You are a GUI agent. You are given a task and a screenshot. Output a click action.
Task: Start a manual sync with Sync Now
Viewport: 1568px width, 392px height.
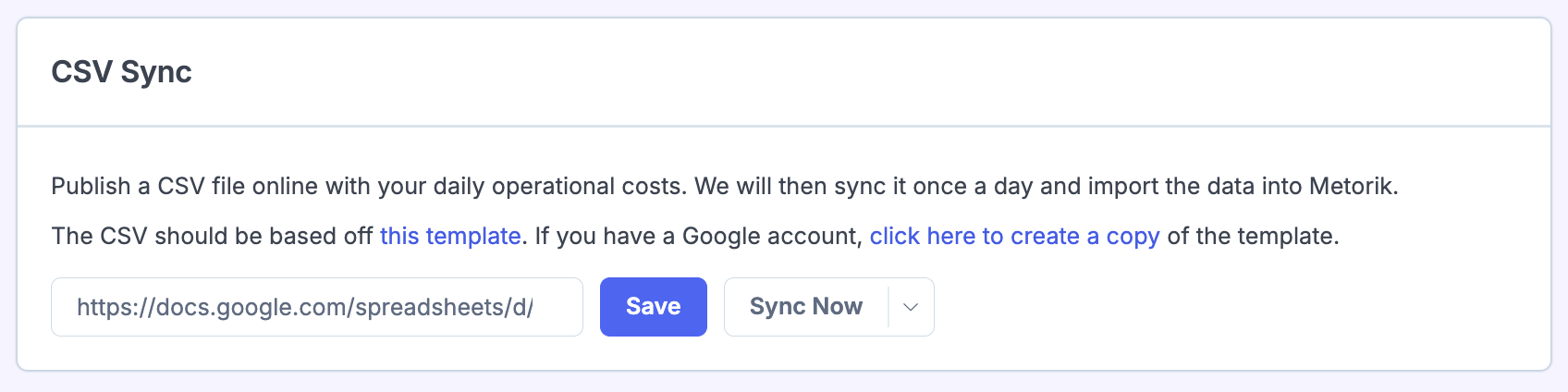click(x=806, y=307)
